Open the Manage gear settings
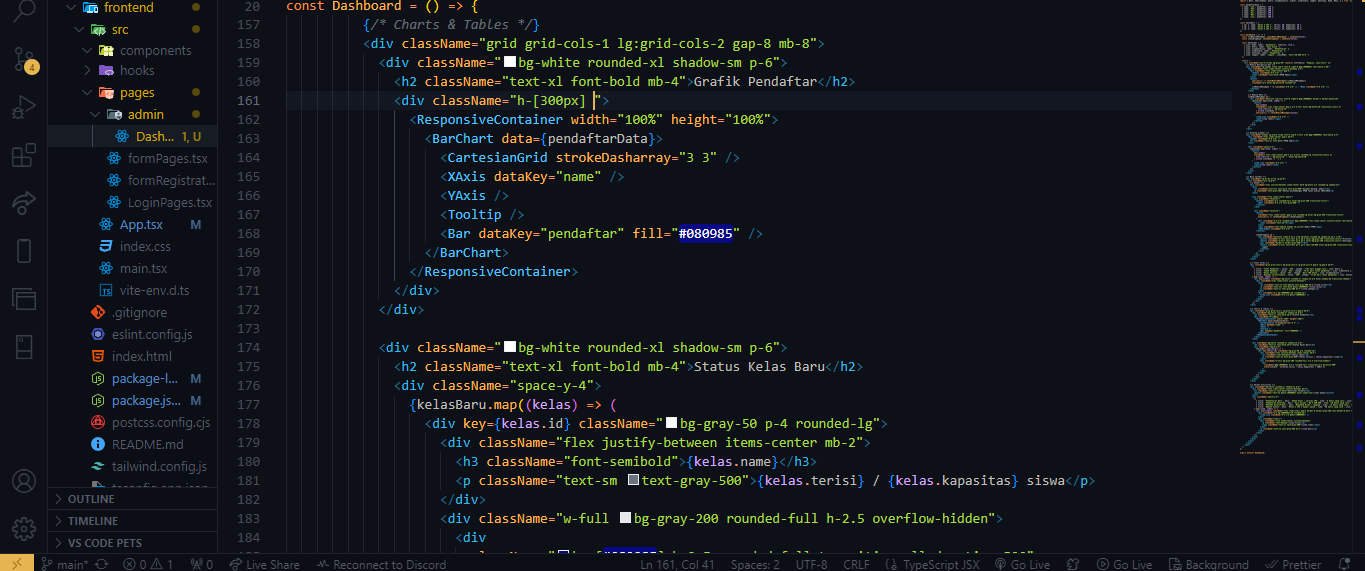This screenshot has width=1365, height=571. point(24,529)
